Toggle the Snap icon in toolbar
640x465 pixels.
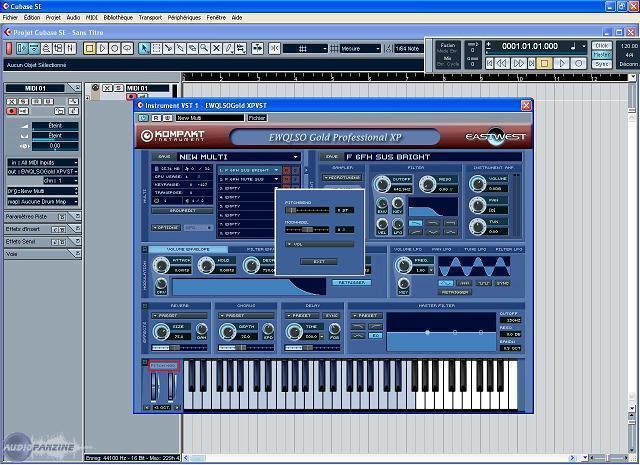274,49
